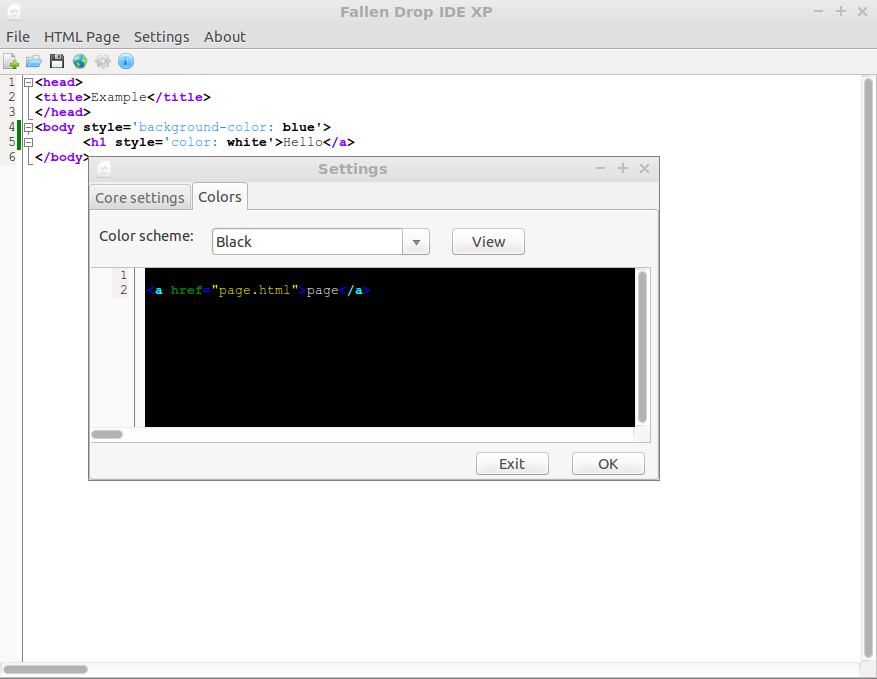Click the Fallen Drop IDE title bar icon
The image size is (877, 679).
point(14,11)
